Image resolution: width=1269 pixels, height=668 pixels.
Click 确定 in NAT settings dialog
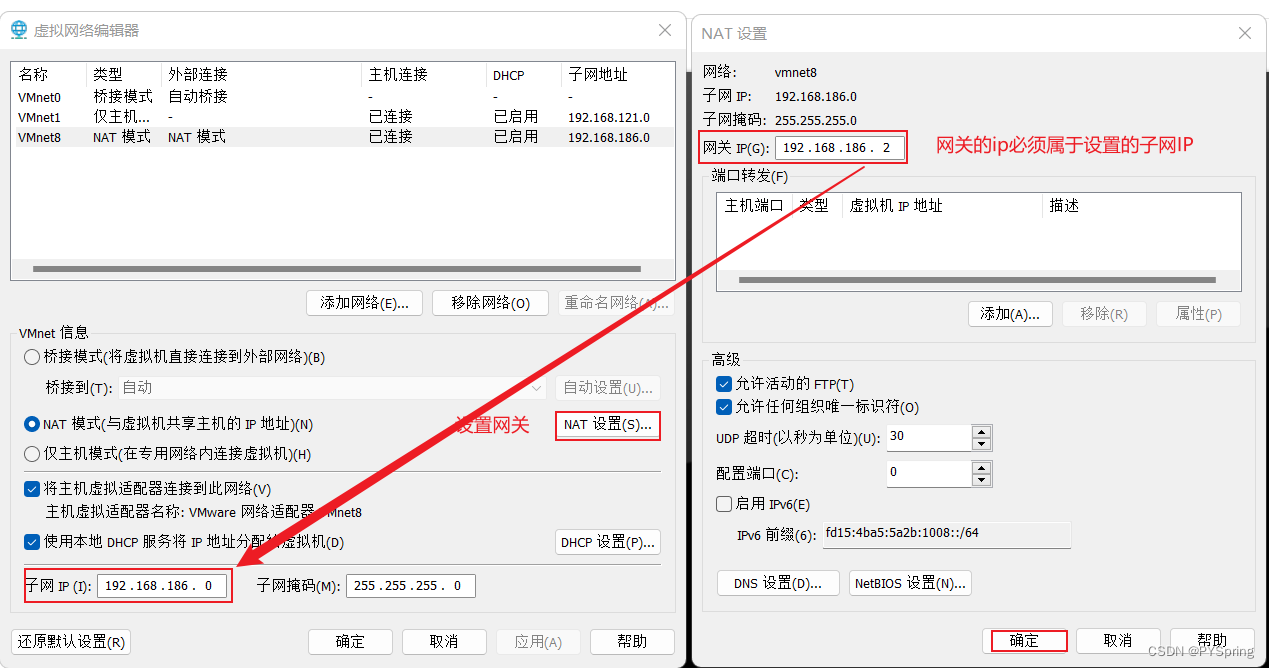click(1024, 641)
